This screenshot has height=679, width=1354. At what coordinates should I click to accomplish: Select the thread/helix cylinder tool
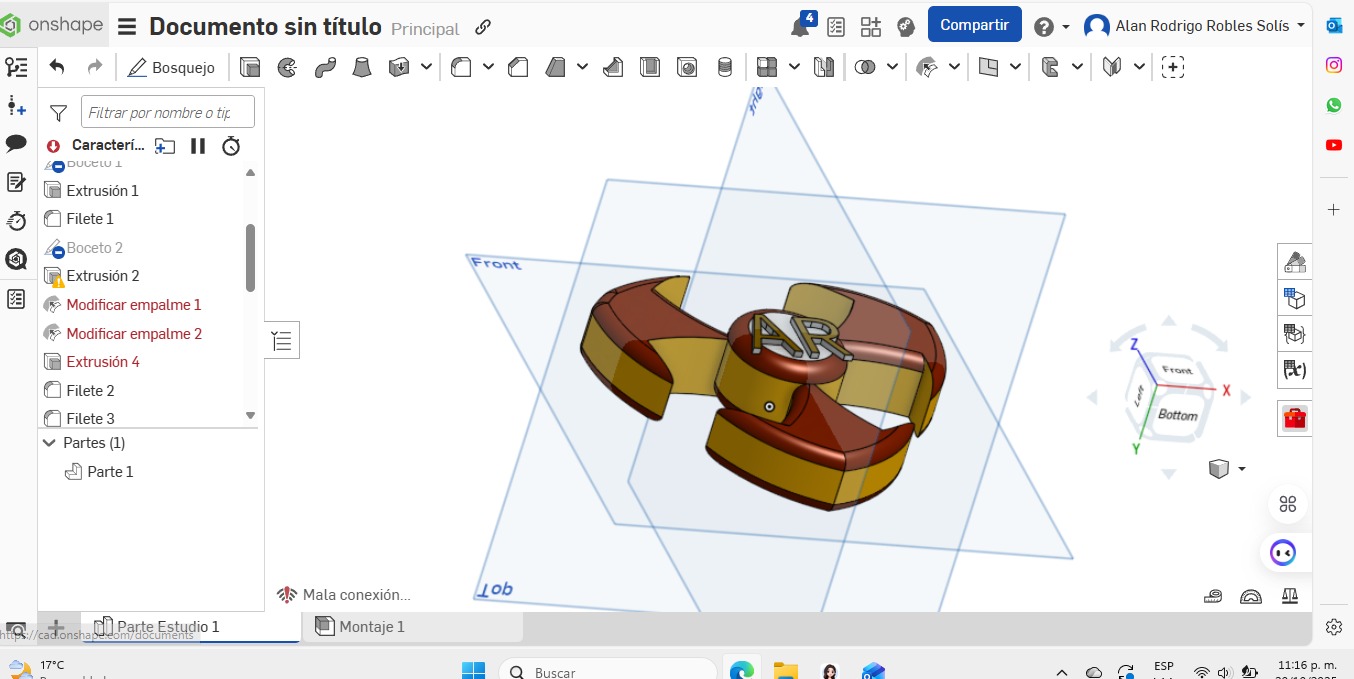pos(725,67)
